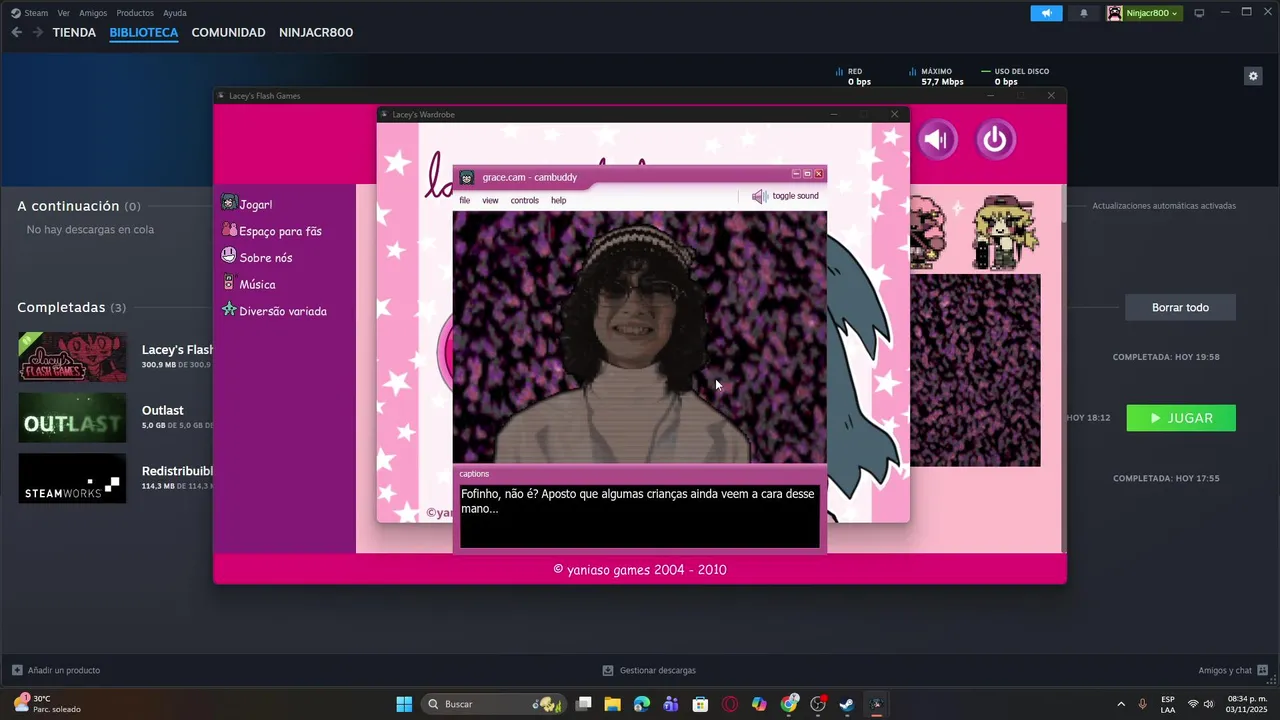Click the green JUGAR button for Outlast
Screen dimensions: 1280x720
point(1181,418)
